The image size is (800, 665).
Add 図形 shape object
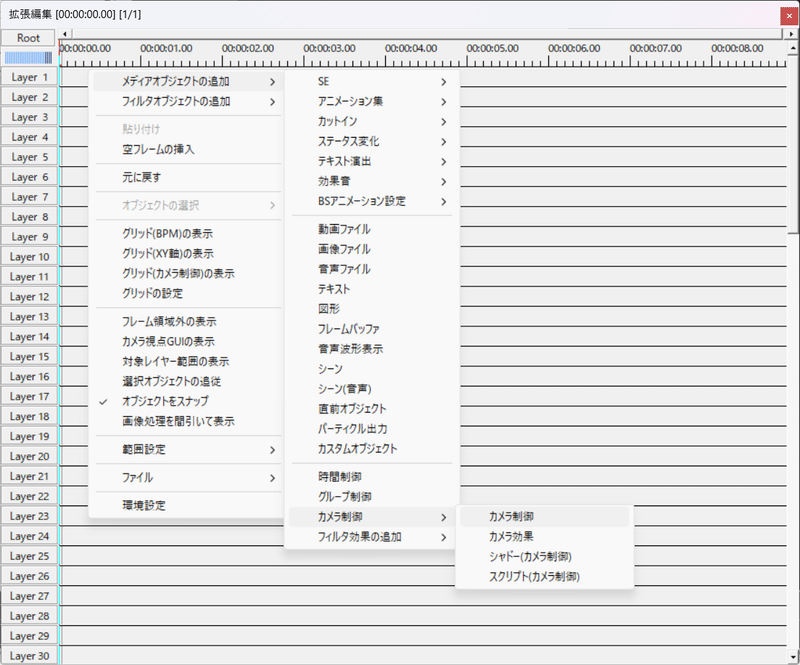click(372, 309)
